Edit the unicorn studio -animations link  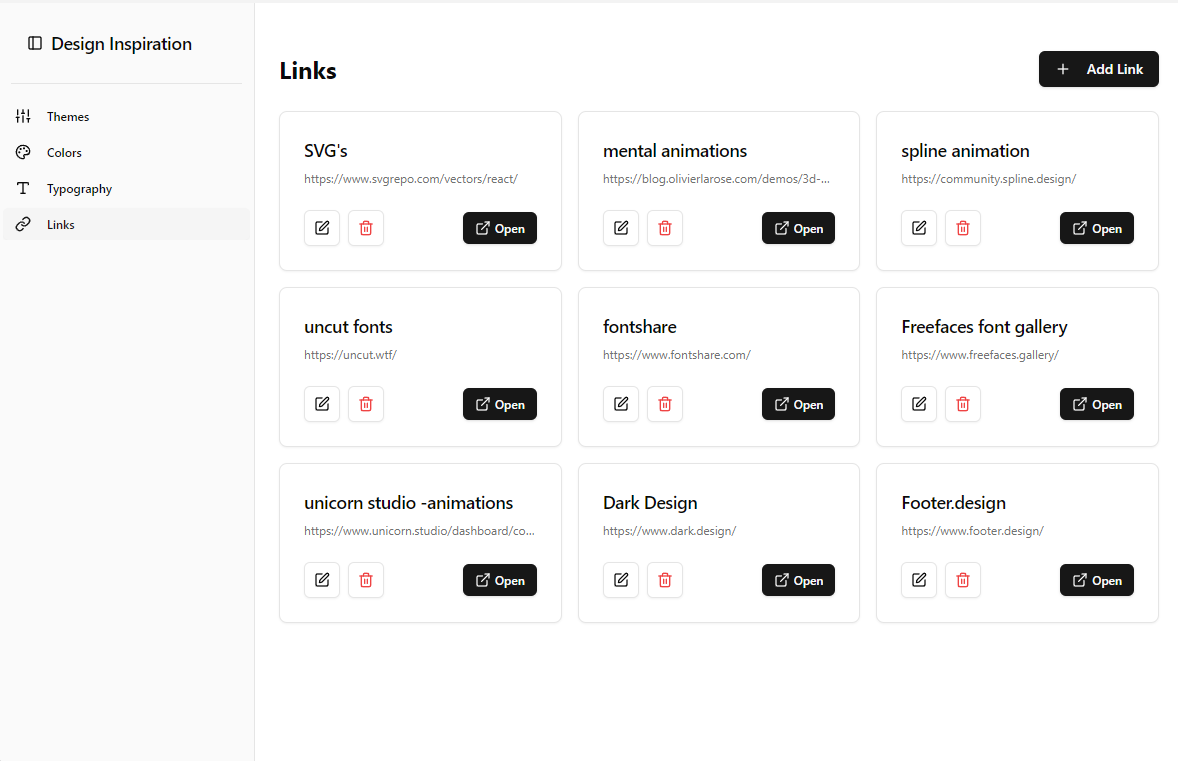click(x=322, y=580)
